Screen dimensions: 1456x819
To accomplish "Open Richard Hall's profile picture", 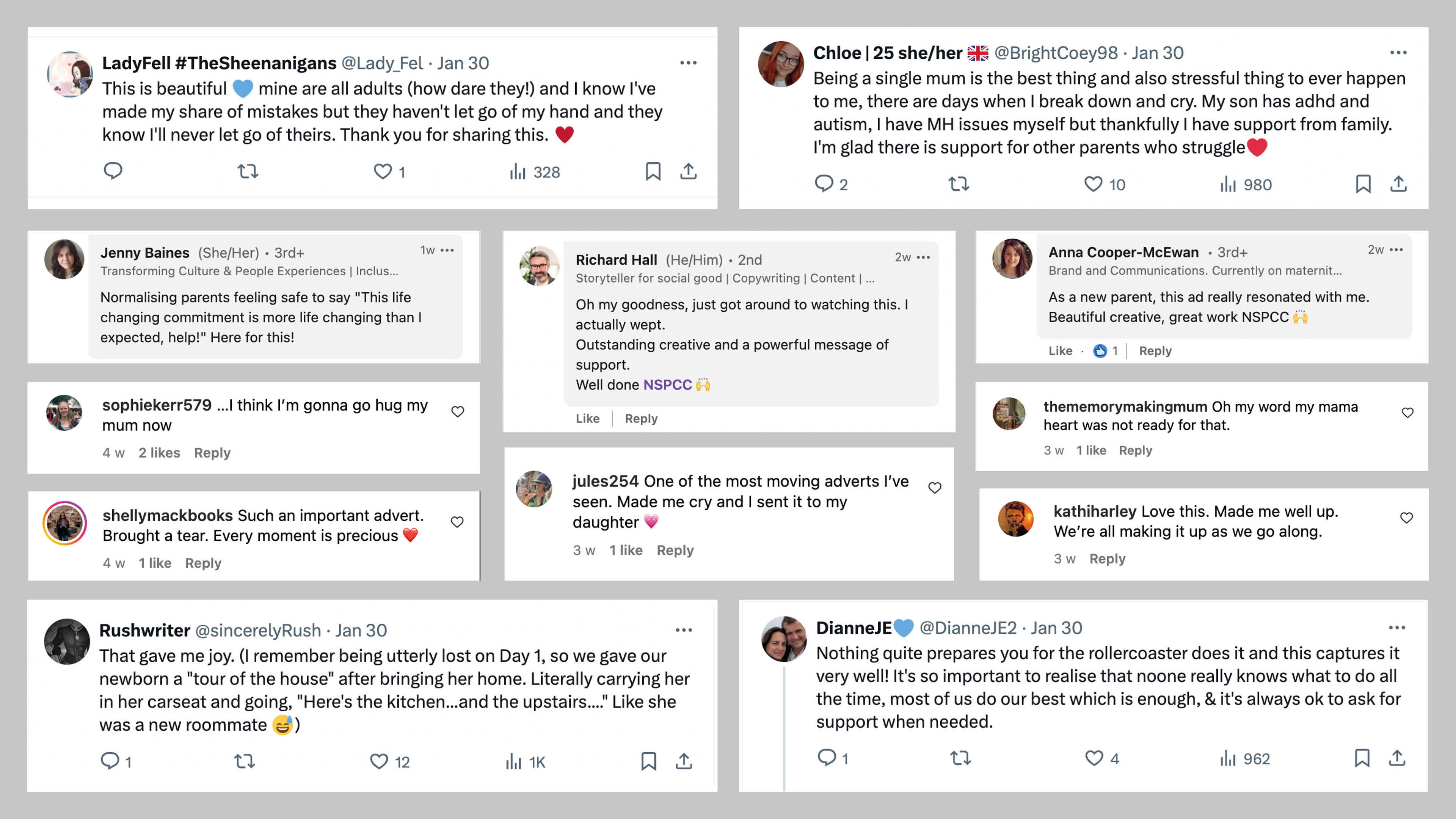I will [539, 266].
